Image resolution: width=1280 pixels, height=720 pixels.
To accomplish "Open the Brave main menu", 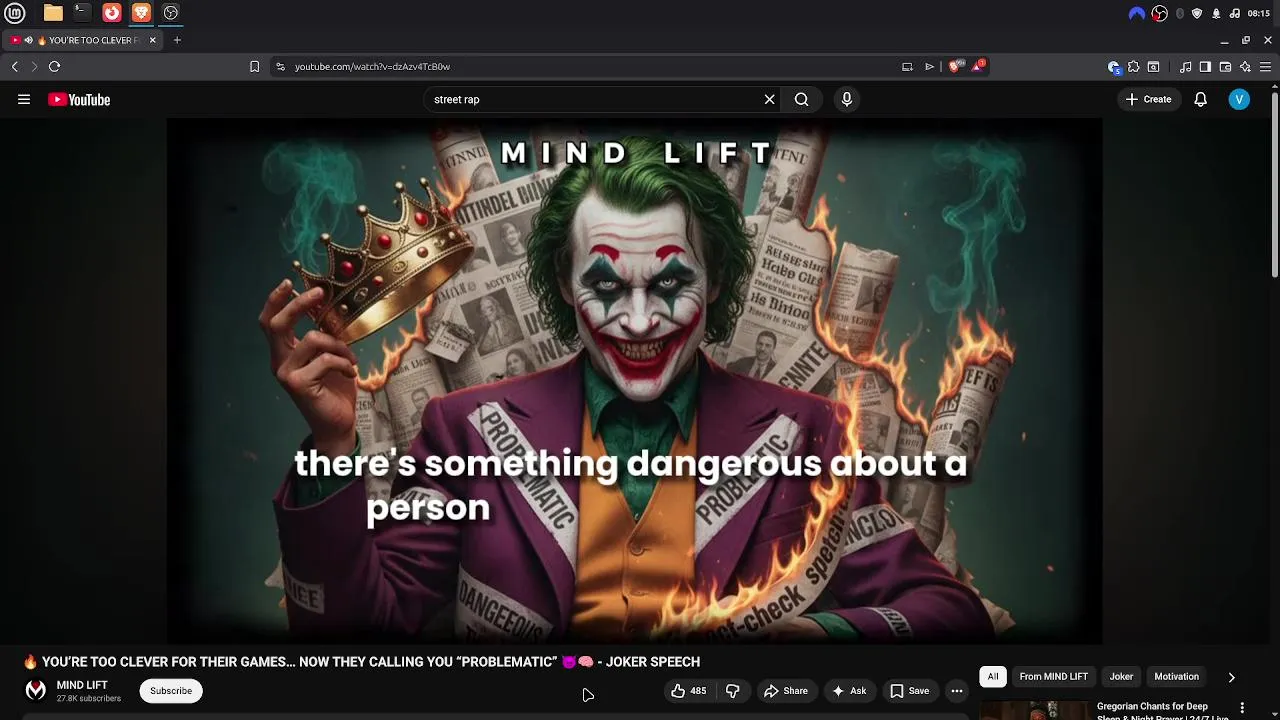I will click(1266, 67).
